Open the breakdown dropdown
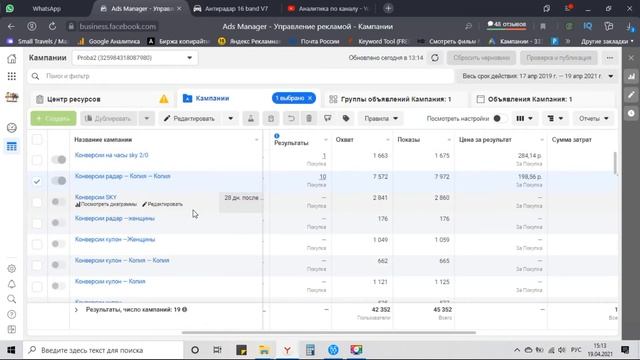Image resolution: width=640 pixels, height=360 pixels. 555,118
